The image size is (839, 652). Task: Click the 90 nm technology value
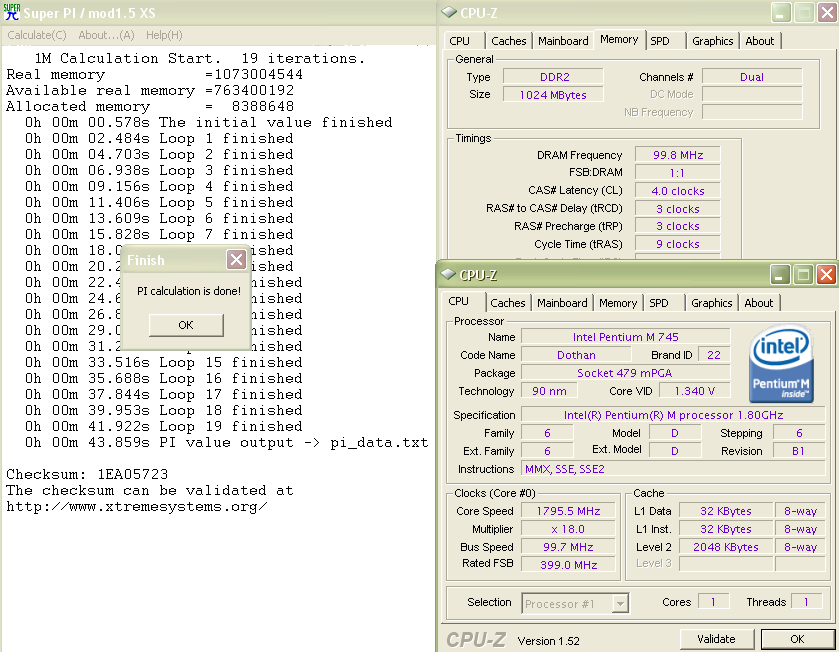coord(549,391)
